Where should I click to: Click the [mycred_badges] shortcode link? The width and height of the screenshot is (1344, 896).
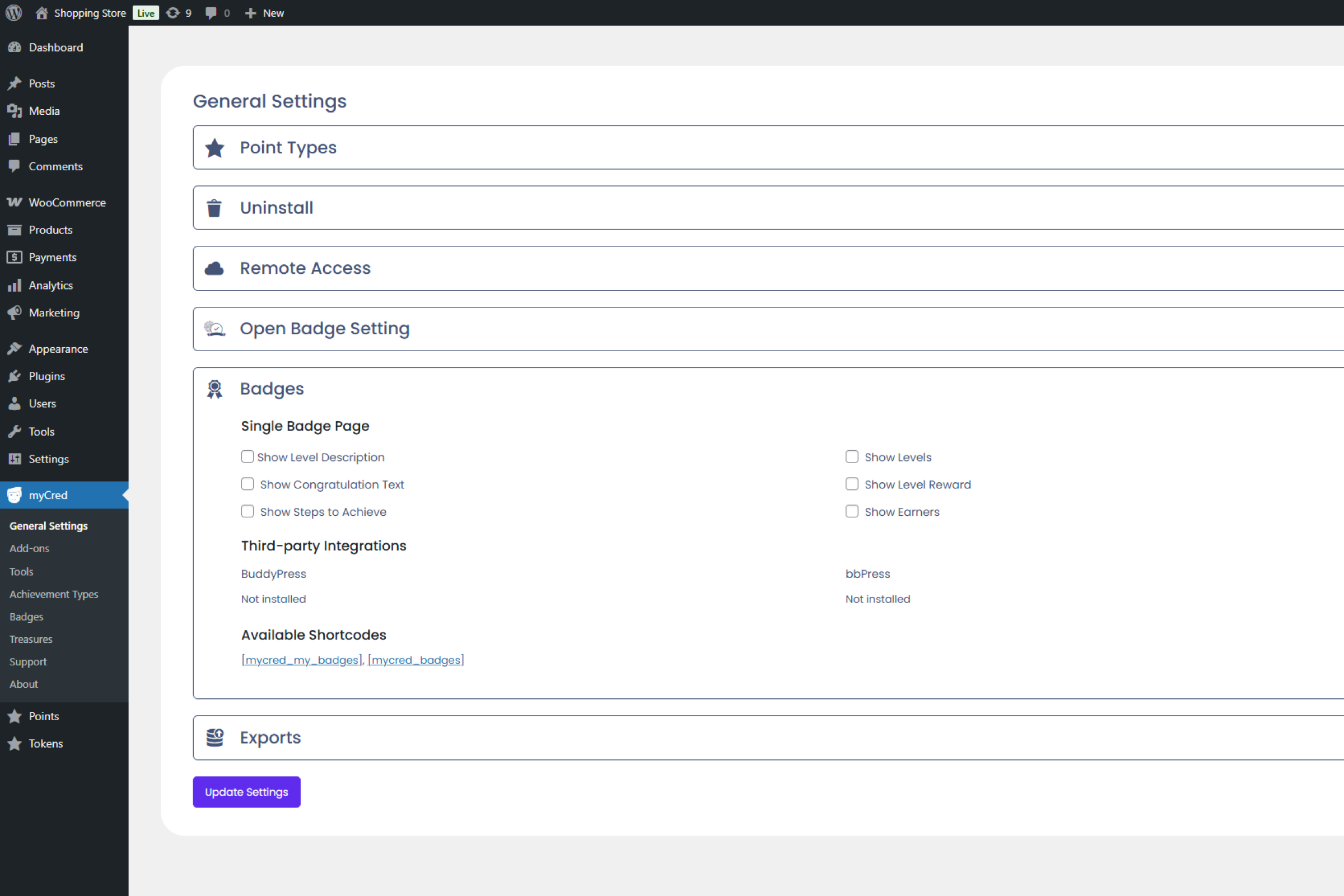coord(416,660)
